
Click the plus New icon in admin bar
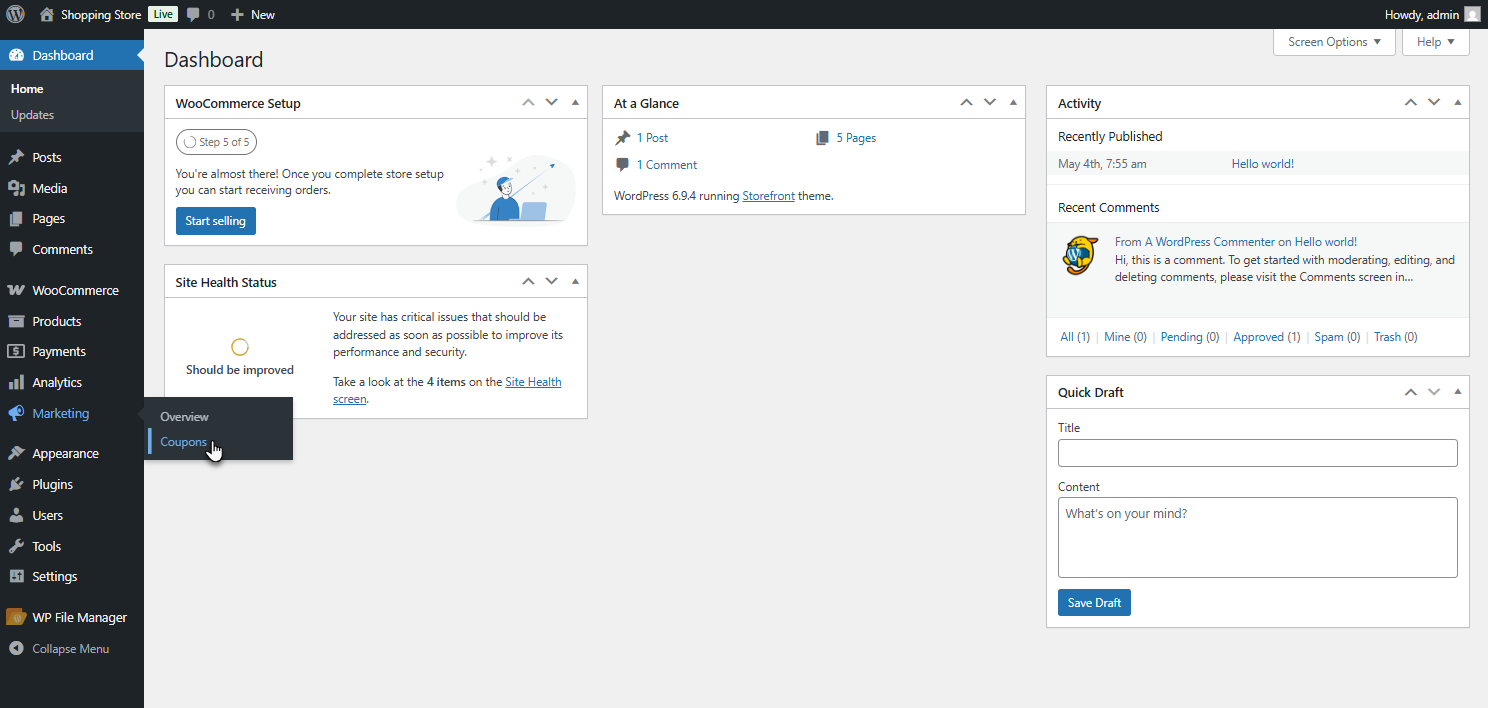pyautogui.click(x=237, y=15)
